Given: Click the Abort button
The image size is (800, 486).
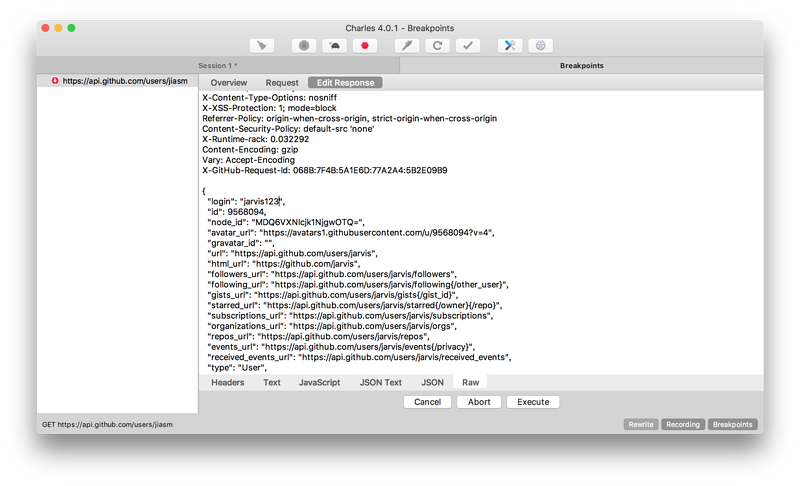Looking at the screenshot, I should coord(479,402).
